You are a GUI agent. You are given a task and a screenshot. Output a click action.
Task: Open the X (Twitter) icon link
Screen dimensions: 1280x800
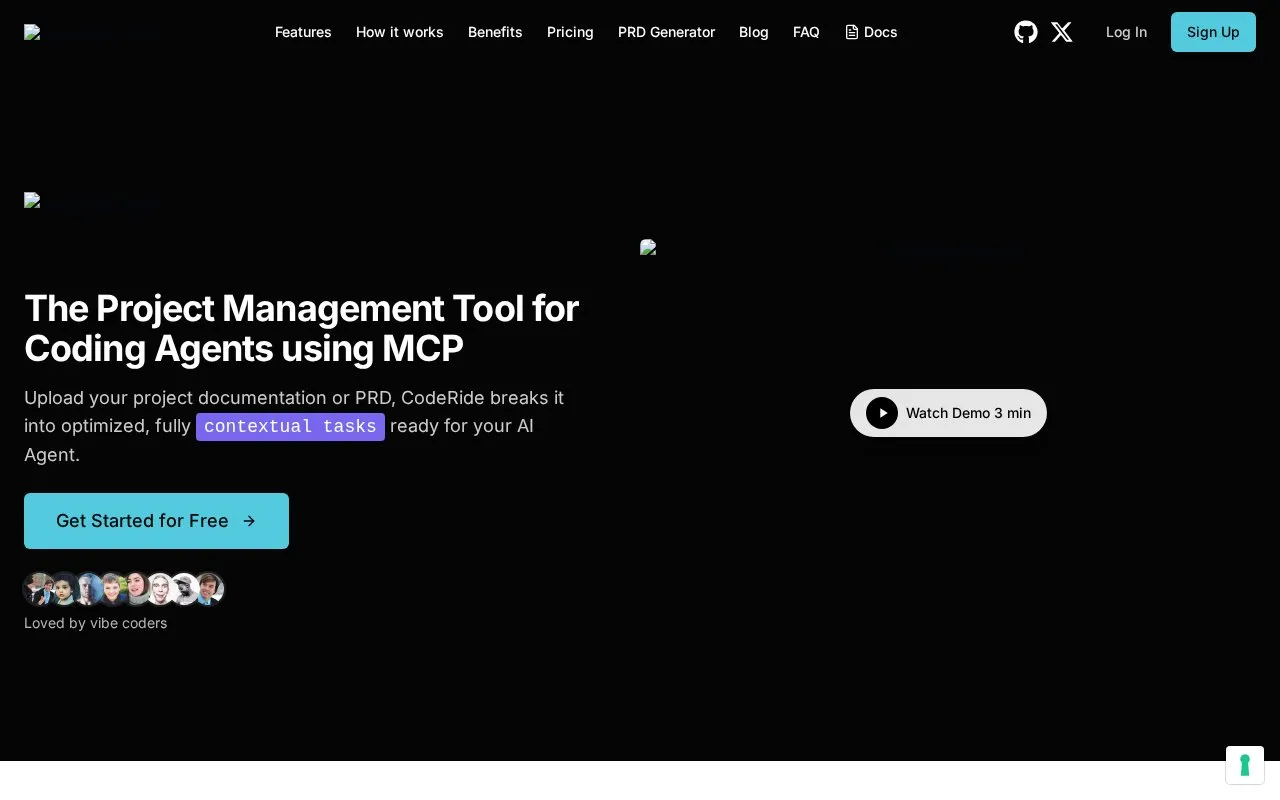[1062, 32]
